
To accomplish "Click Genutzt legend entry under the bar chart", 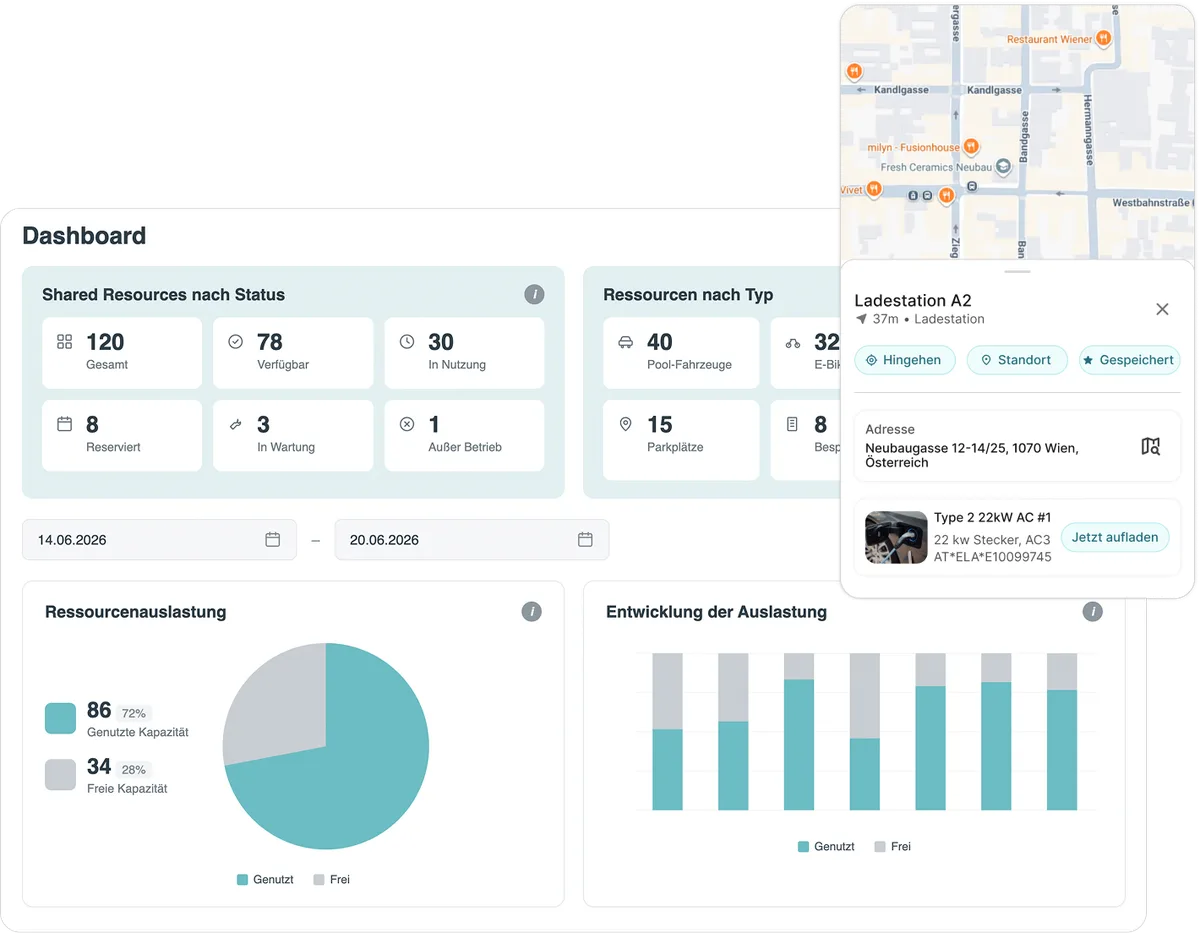I will click(x=826, y=846).
